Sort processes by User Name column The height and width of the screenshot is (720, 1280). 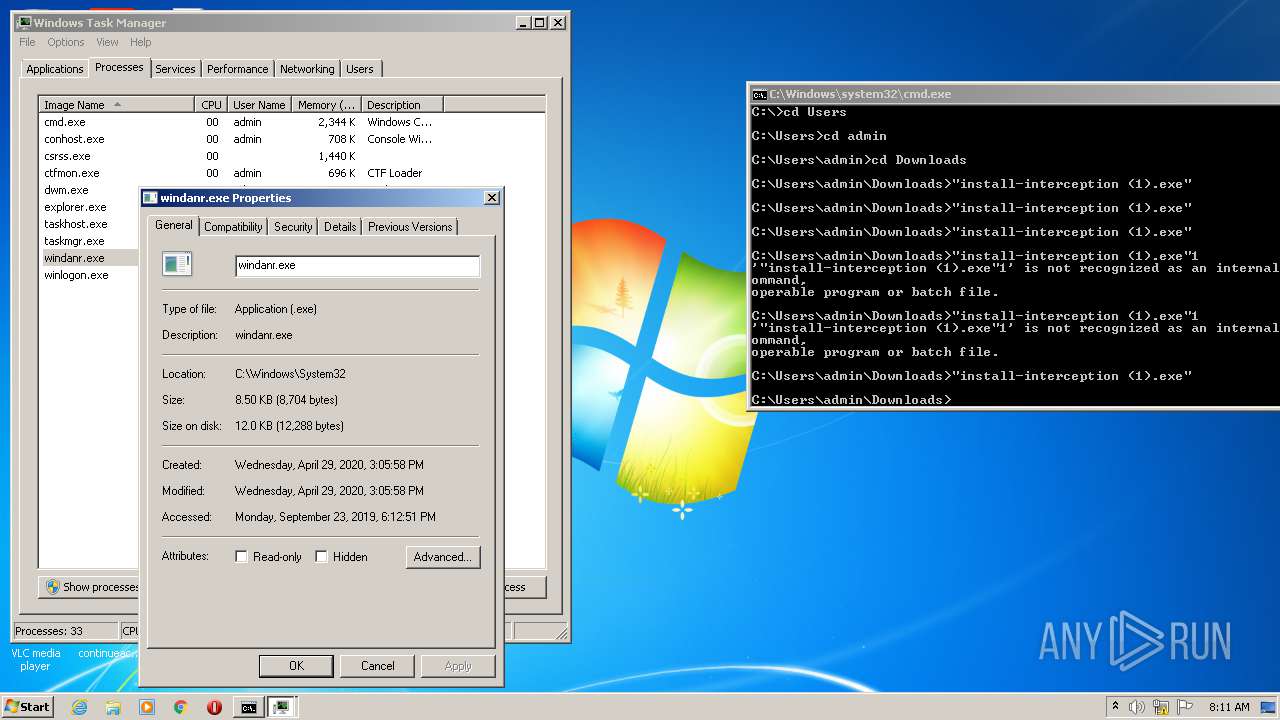pyautogui.click(x=259, y=105)
